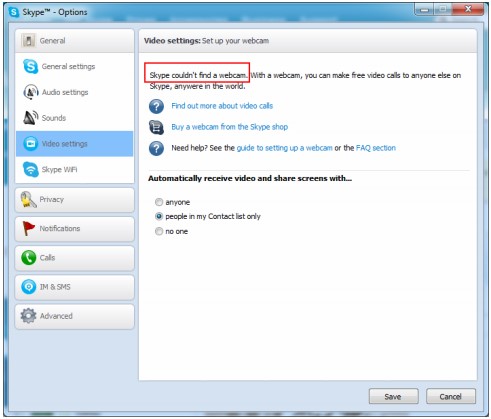The image size is (491, 419).
Task: Select Video settings in sidebar
Action: coord(75,144)
